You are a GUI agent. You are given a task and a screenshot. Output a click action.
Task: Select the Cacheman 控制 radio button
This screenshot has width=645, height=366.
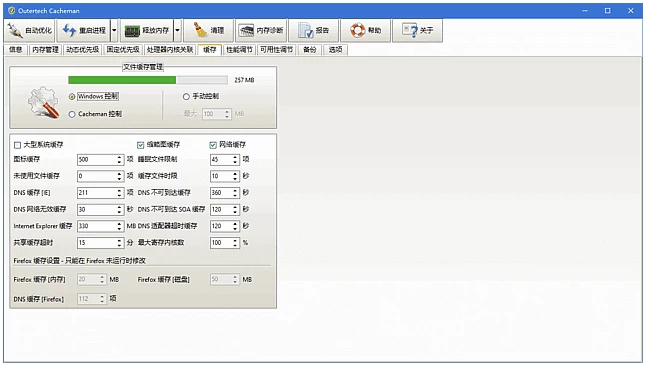72,114
